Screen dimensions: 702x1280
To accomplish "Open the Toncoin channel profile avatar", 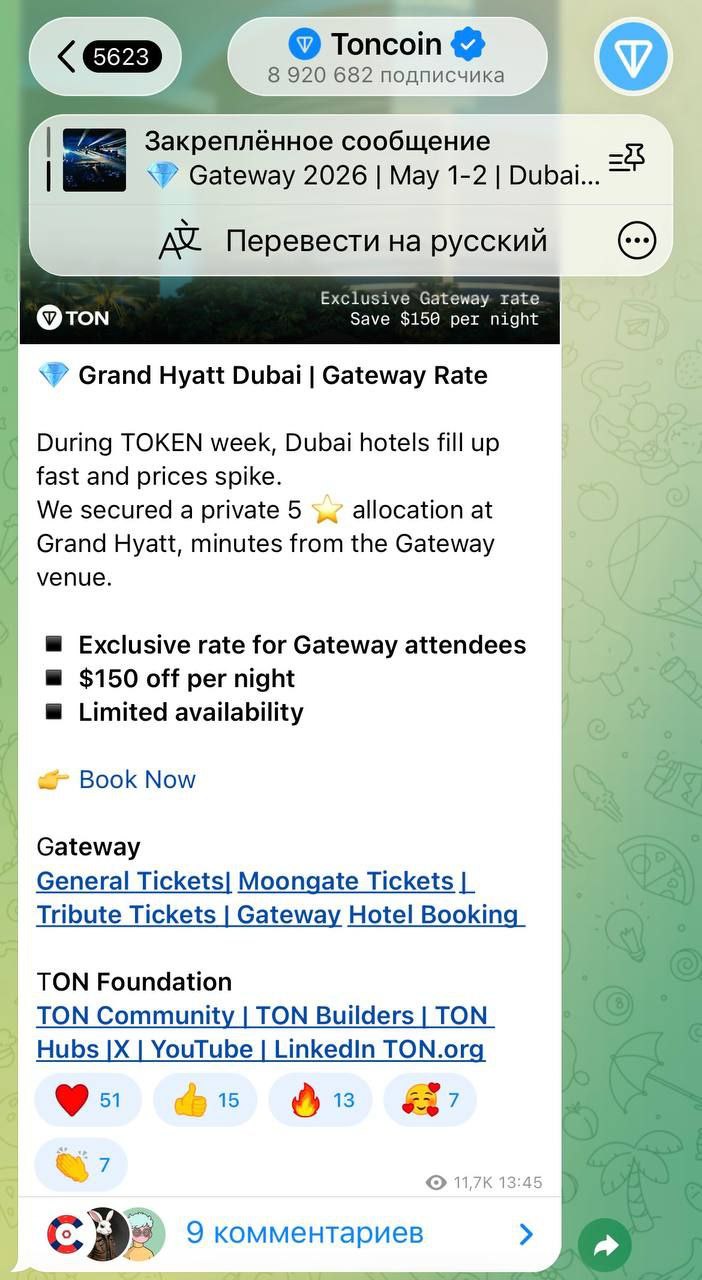I will (633, 57).
